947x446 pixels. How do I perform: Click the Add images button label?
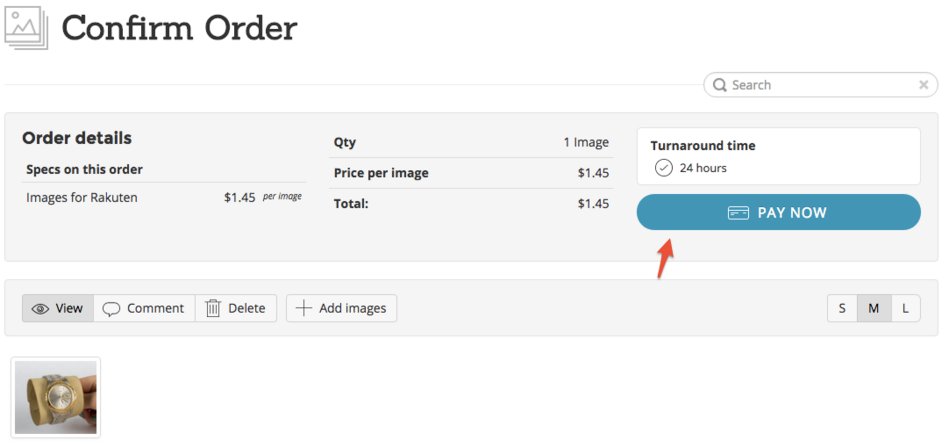(352, 308)
